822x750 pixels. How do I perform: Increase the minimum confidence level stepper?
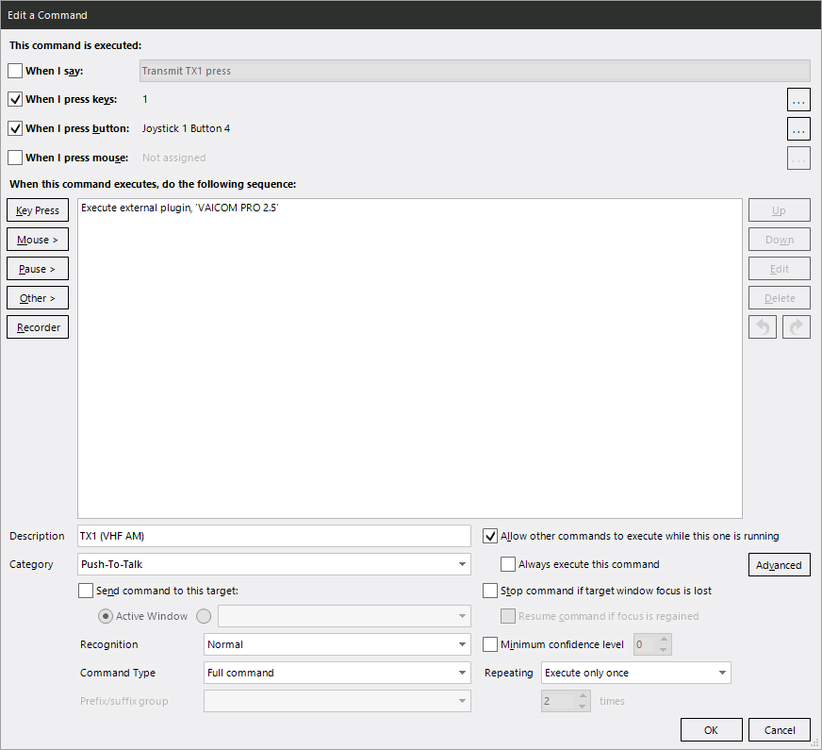pos(664,639)
